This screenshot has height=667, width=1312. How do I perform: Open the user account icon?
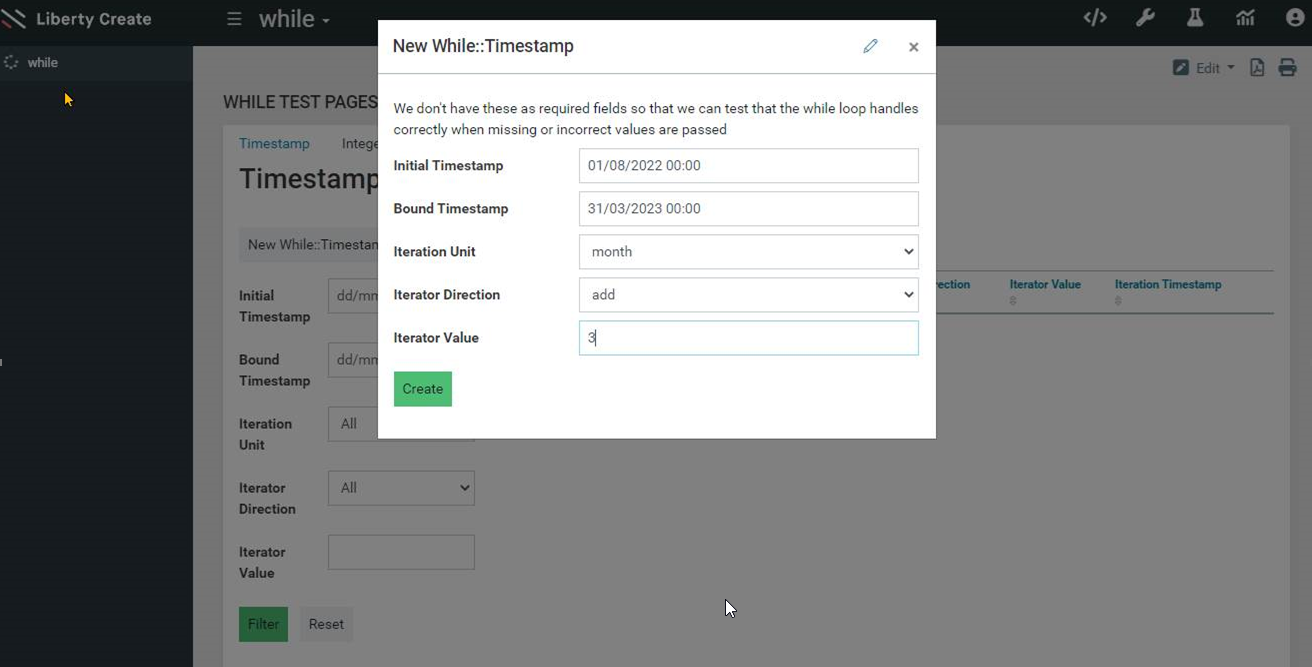coord(1295,18)
